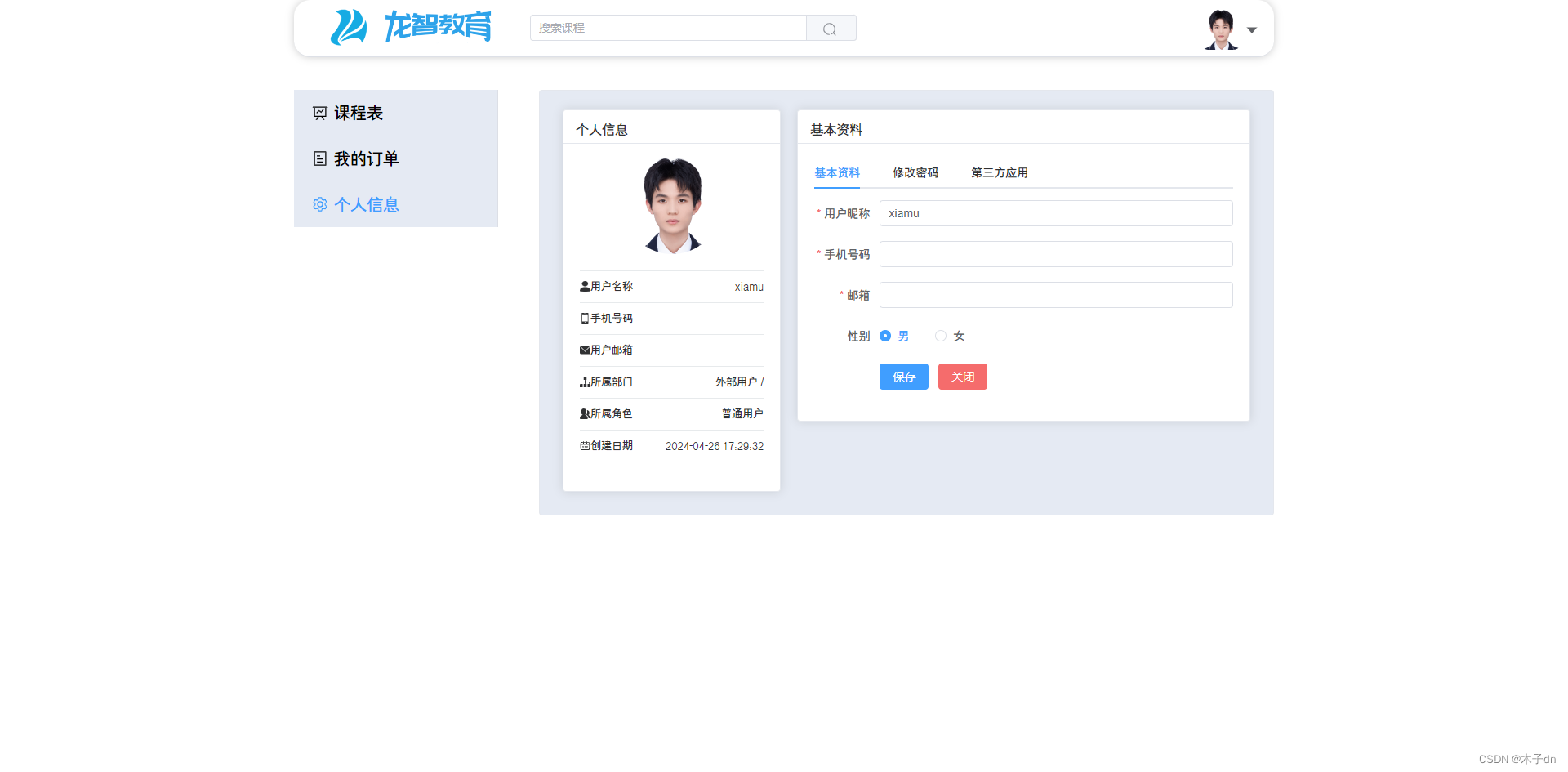
Task: Click the 普通用户 role value
Action: (x=742, y=413)
